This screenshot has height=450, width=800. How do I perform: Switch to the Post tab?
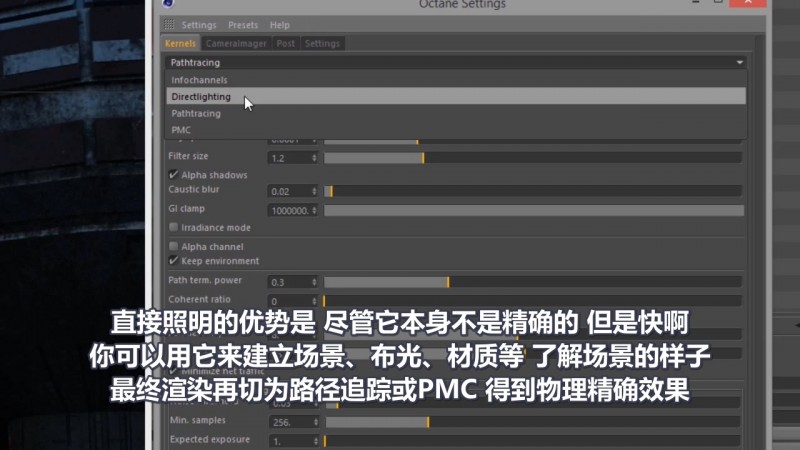[x=286, y=44]
